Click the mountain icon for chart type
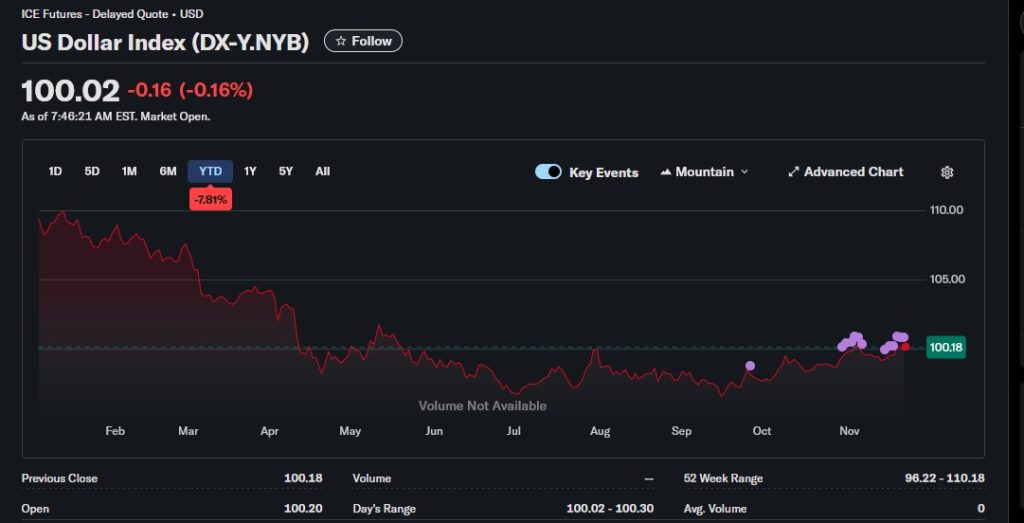The height and width of the screenshot is (523, 1024). pos(666,172)
